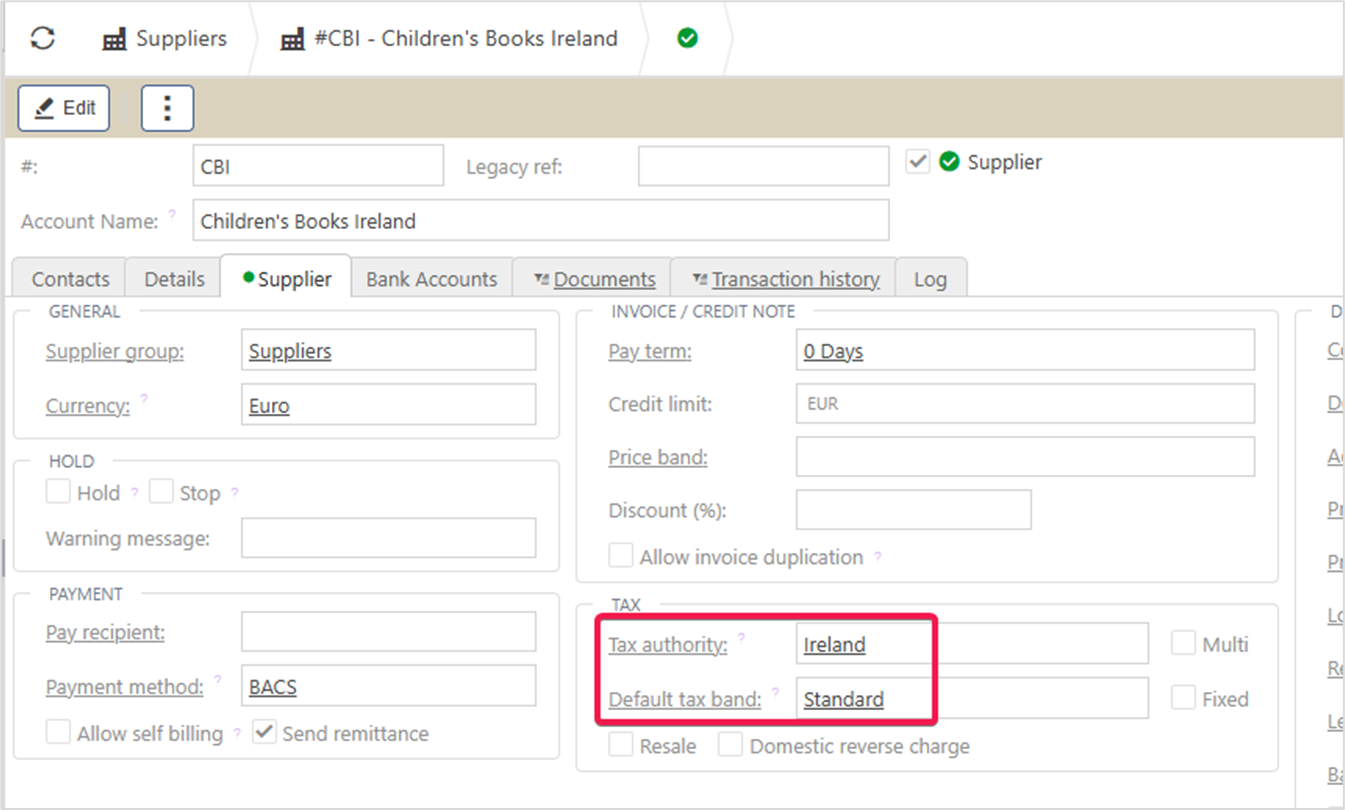This screenshot has width=1345, height=810.
Task: Click the help mark next to Stop
Action: (x=235, y=493)
